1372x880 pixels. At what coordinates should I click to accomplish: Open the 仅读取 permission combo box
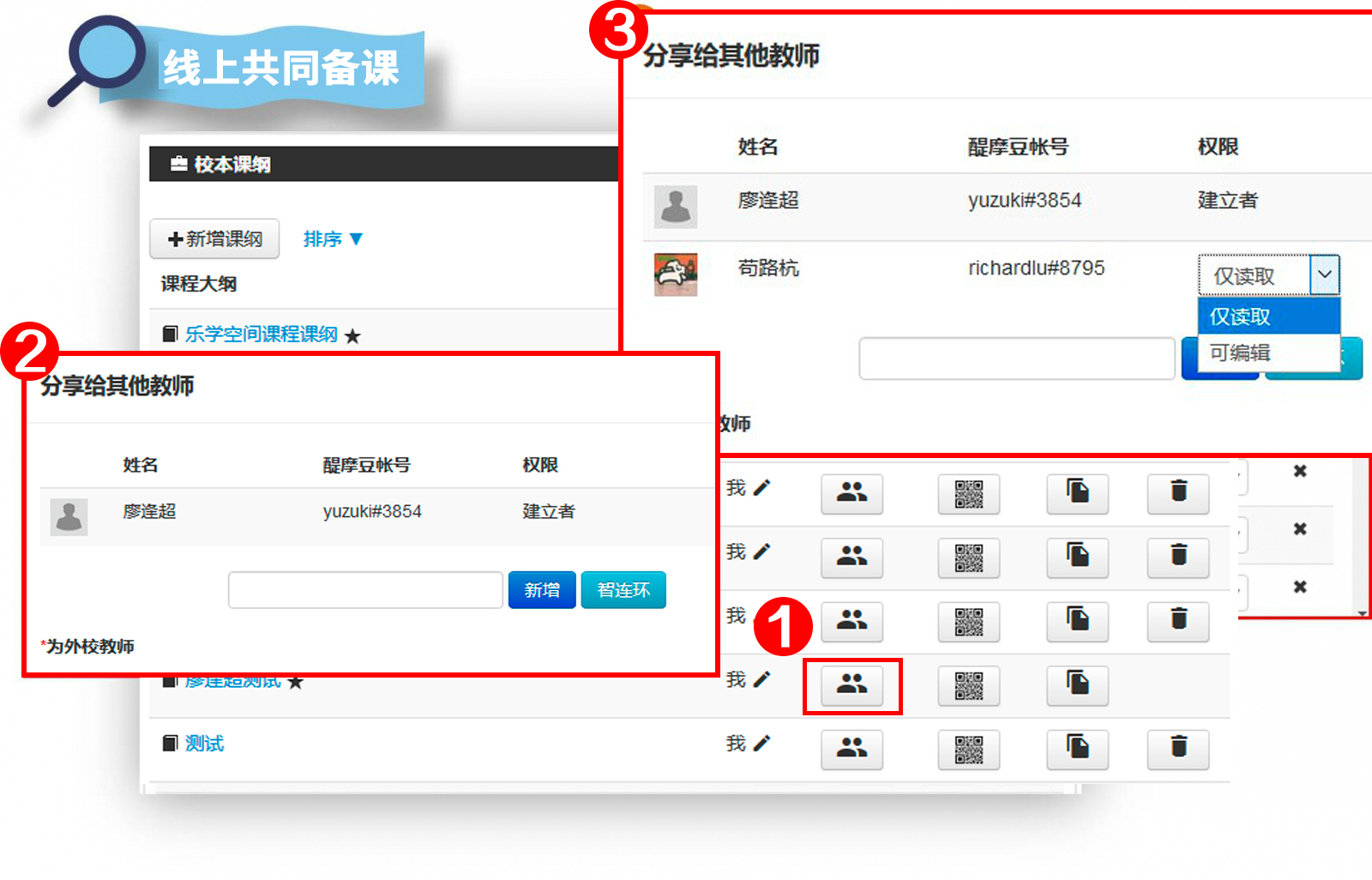(1268, 276)
